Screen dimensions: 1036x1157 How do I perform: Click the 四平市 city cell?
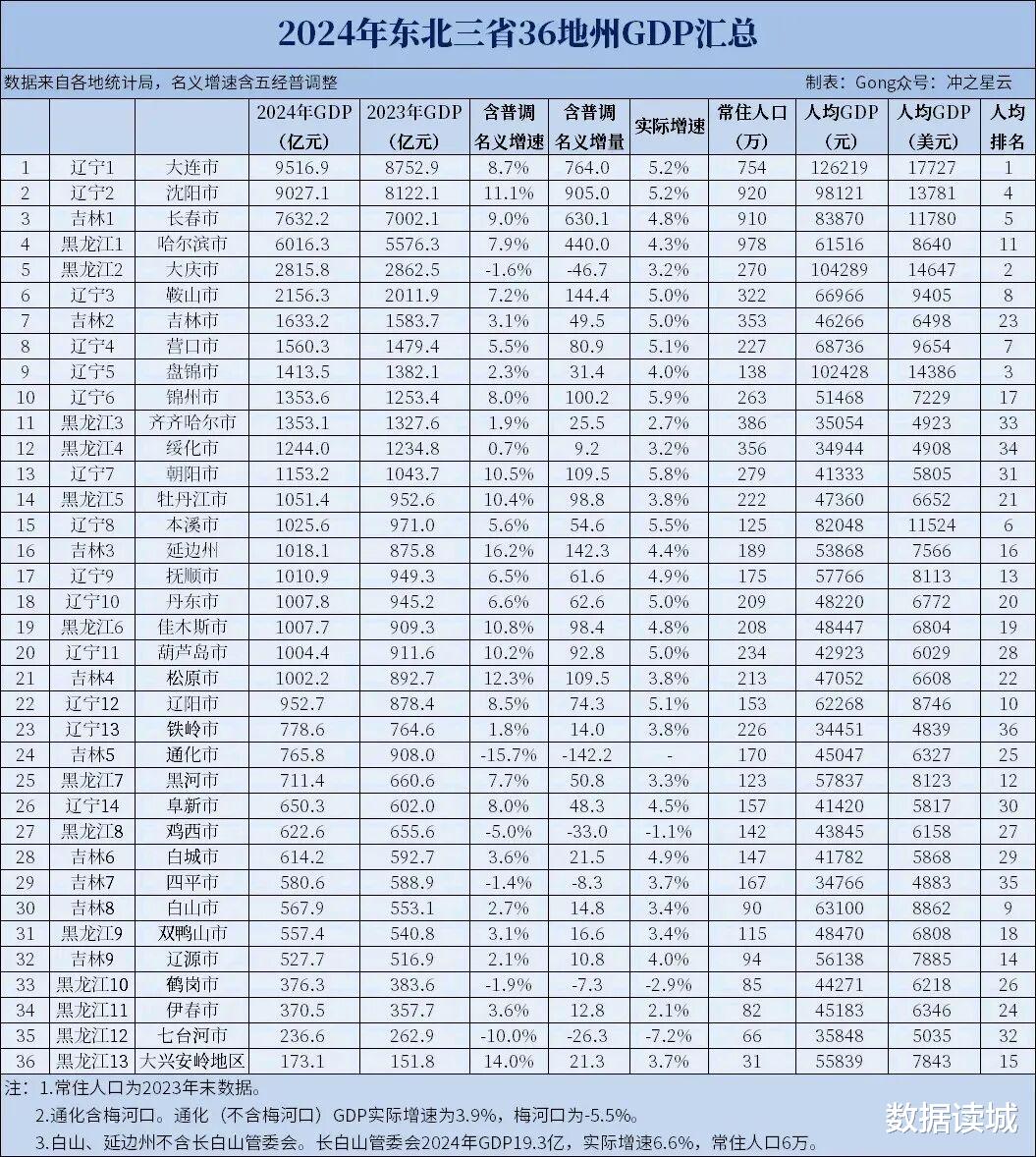[191, 883]
